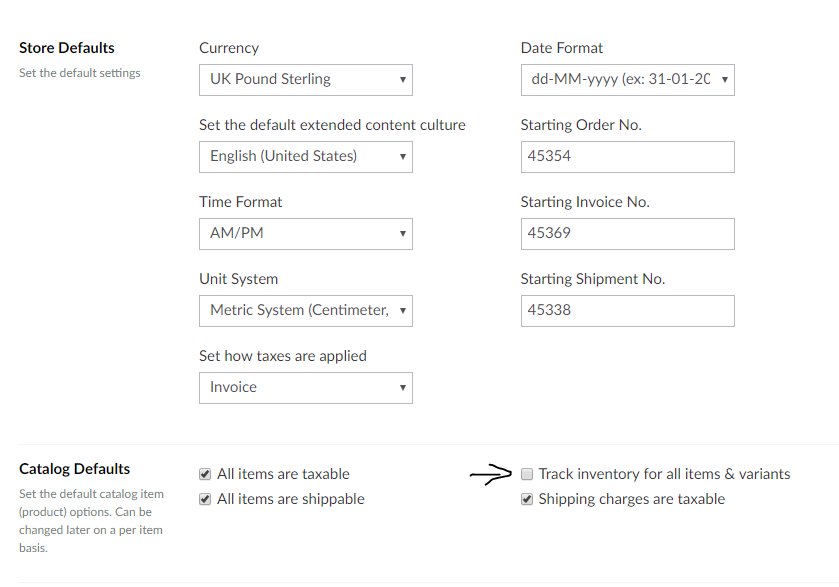The height and width of the screenshot is (587, 839).
Task: Click the Starting Shipment No. label
Action: [x=593, y=279]
